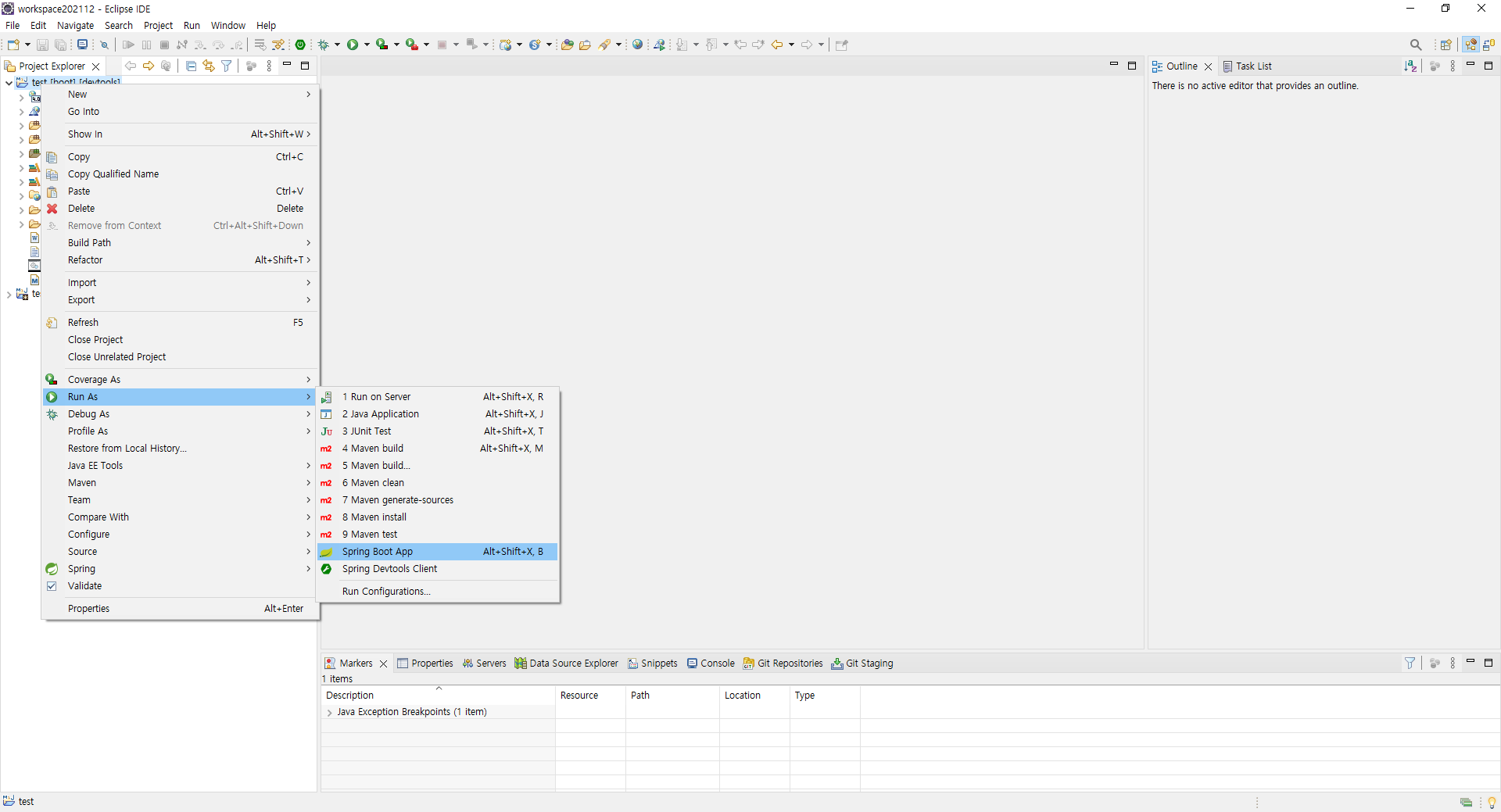
Task: Click the Run Last Tool icon
Action: (411, 45)
